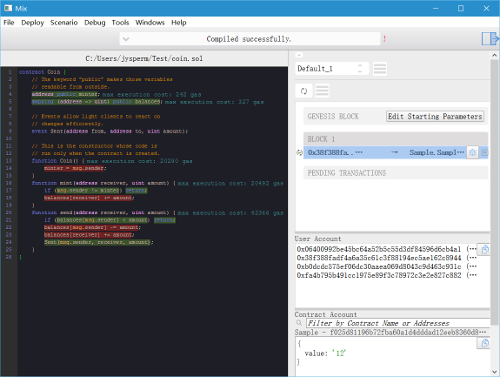Click the User Account section label
Viewport: 500px width, 377px height.
point(318,239)
